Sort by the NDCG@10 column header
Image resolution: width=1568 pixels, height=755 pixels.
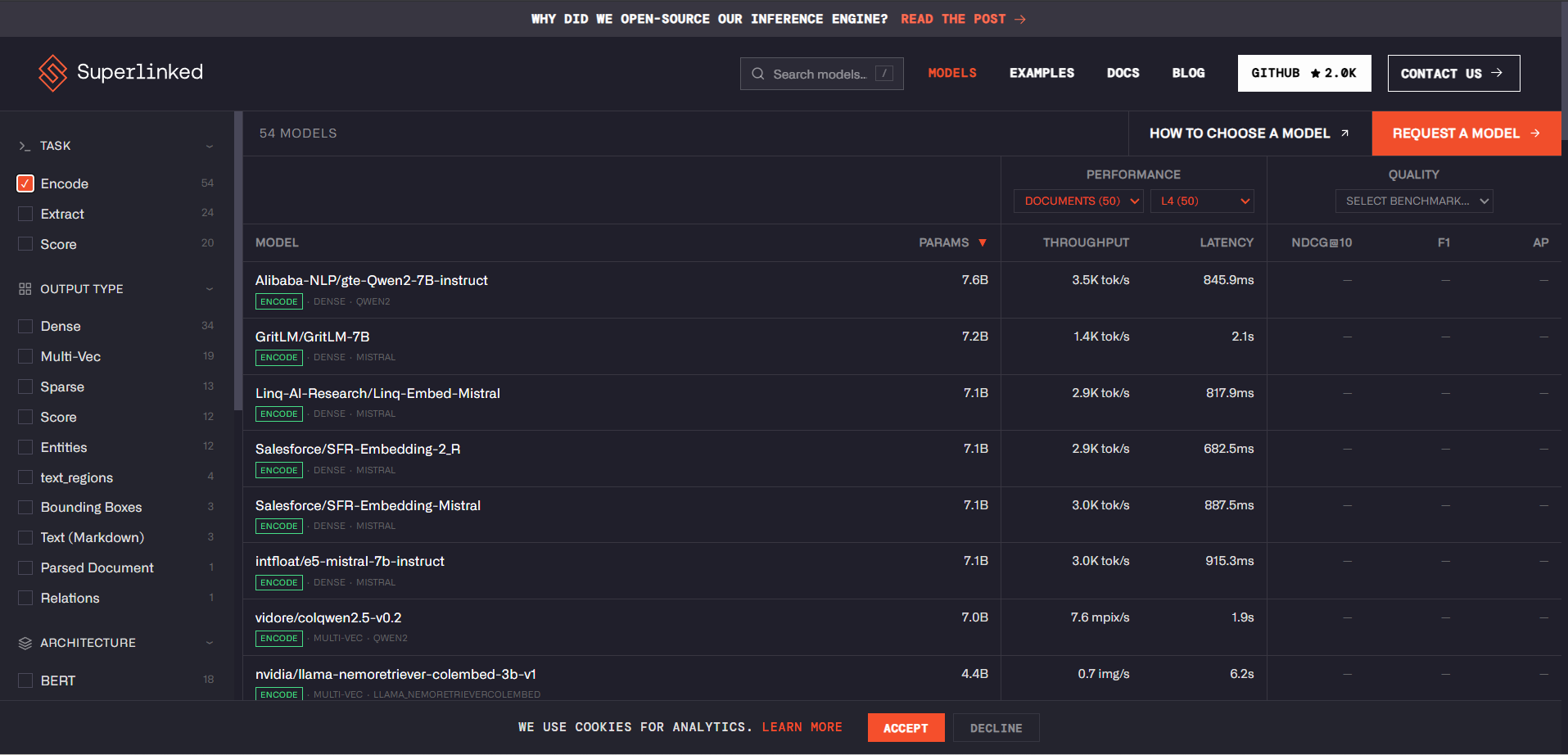(1322, 242)
